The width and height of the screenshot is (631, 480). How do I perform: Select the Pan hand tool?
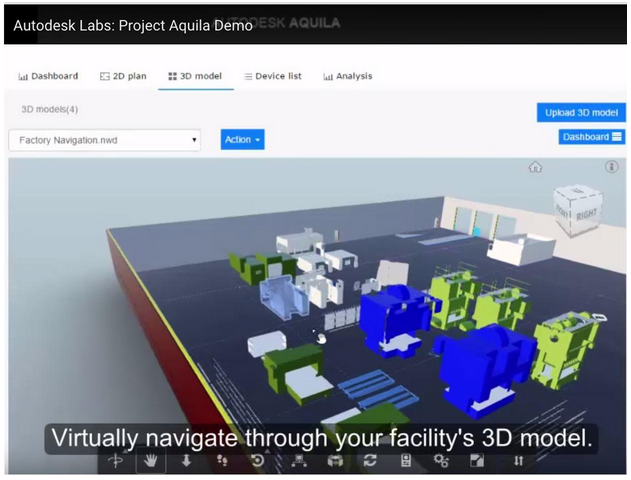coord(151,461)
